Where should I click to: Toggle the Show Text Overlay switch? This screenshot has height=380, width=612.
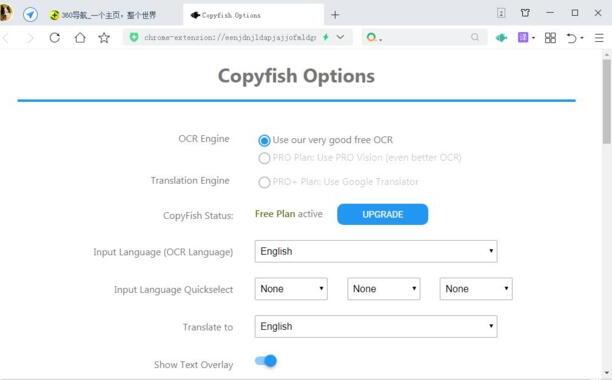266,361
